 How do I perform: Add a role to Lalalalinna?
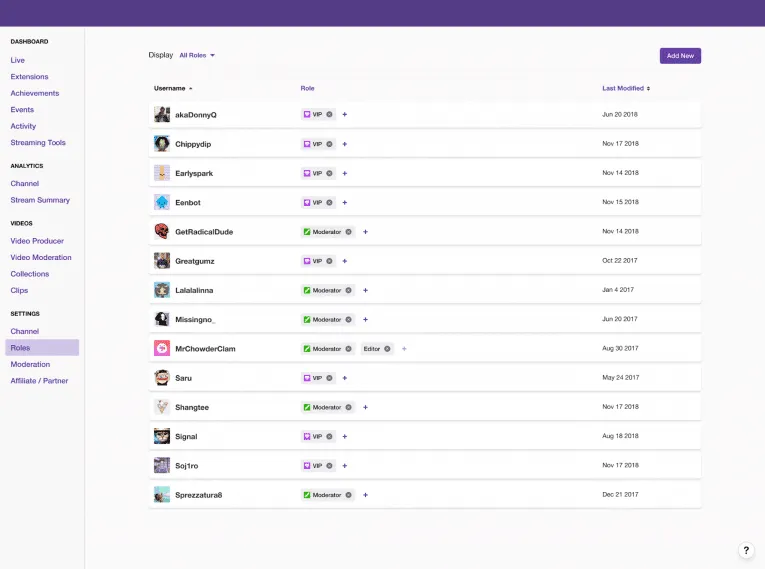(365, 290)
